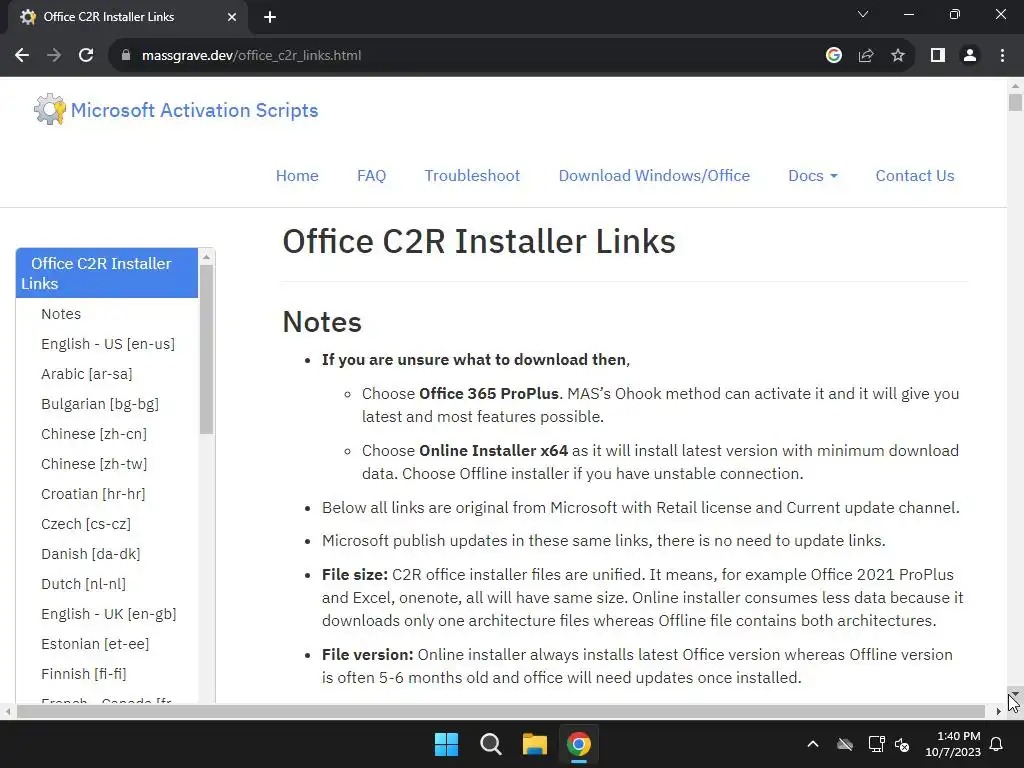Click the Chrome taskbar icon

pos(579,744)
